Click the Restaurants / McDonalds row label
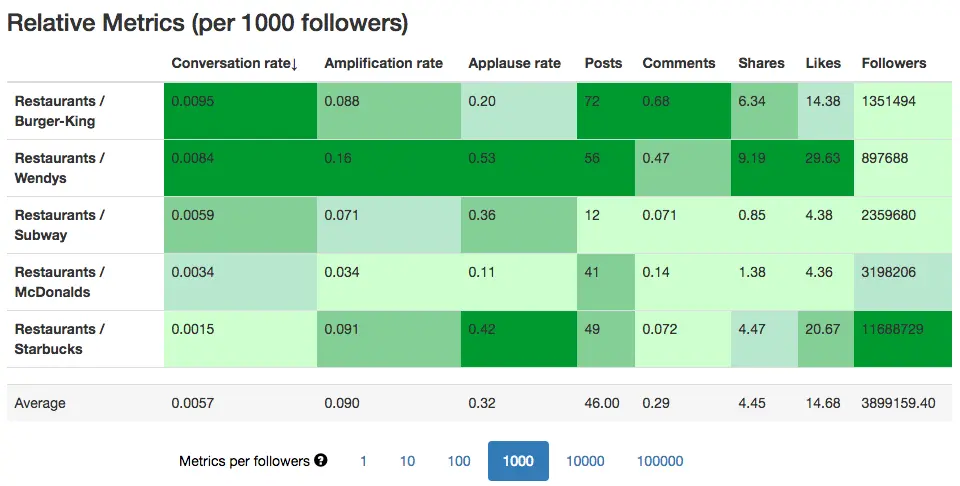This screenshot has width=960, height=486. [x=60, y=282]
